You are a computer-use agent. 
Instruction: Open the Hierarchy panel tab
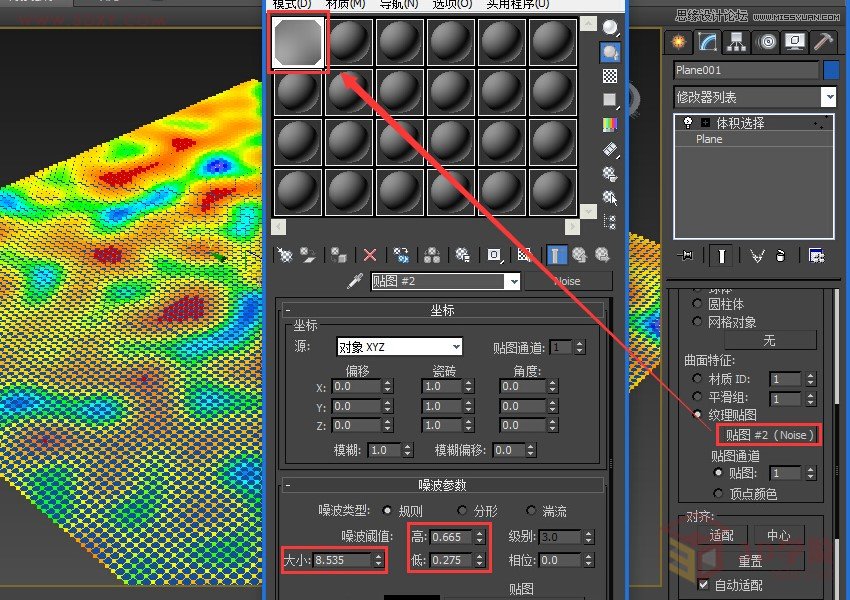click(737, 41)
